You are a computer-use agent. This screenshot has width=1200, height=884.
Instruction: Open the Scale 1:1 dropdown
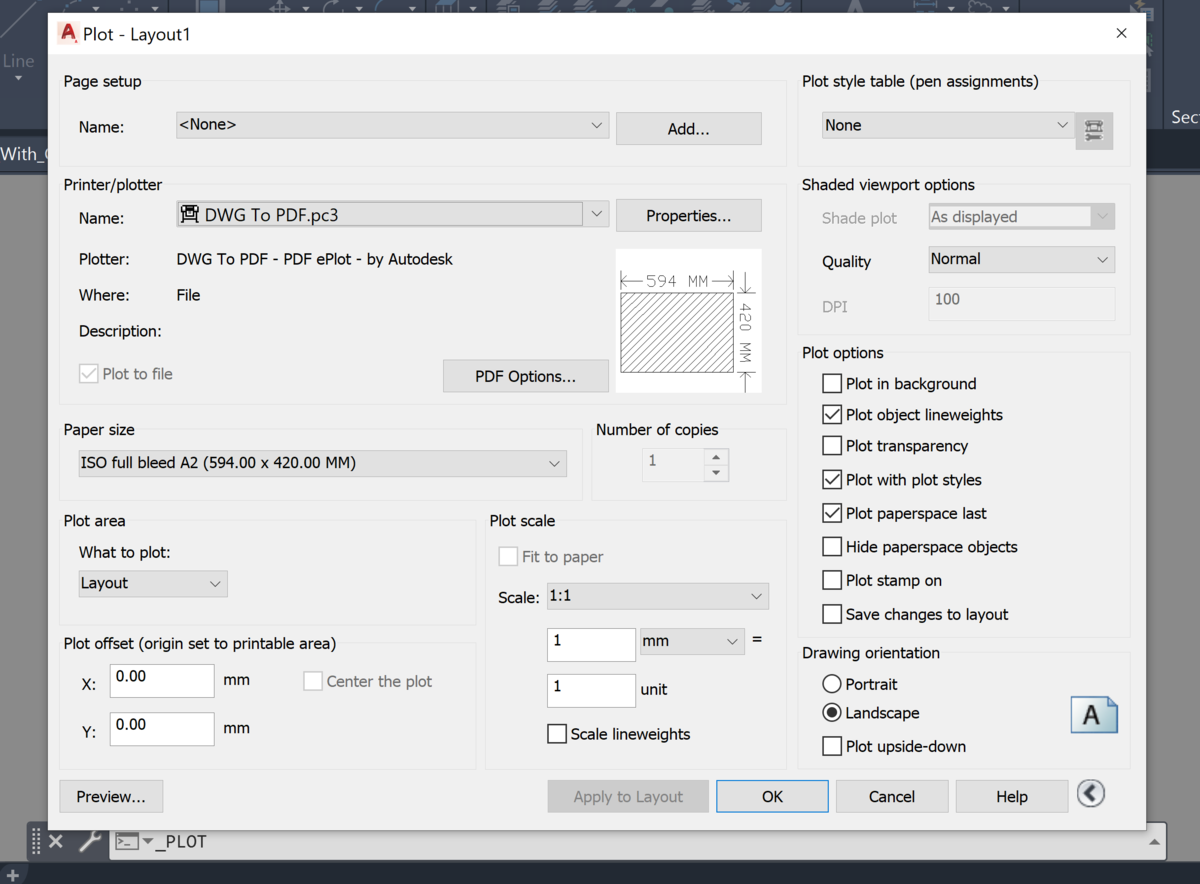point(657,596)
